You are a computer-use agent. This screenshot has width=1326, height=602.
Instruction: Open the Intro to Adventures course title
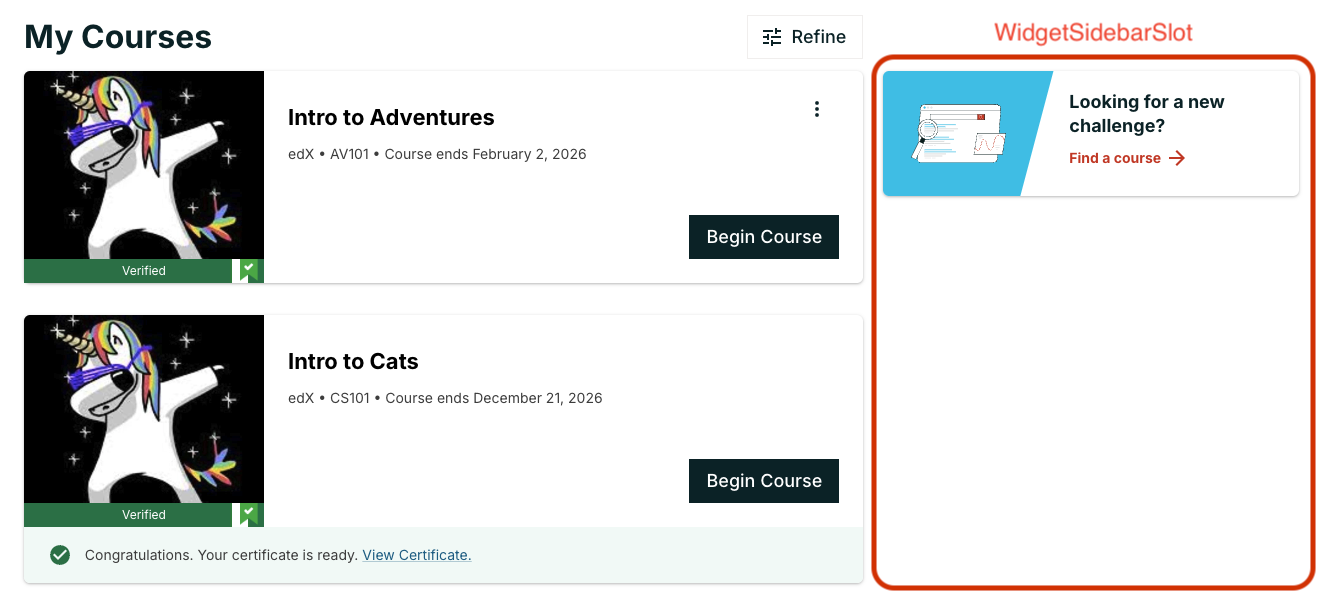point(391,117)
